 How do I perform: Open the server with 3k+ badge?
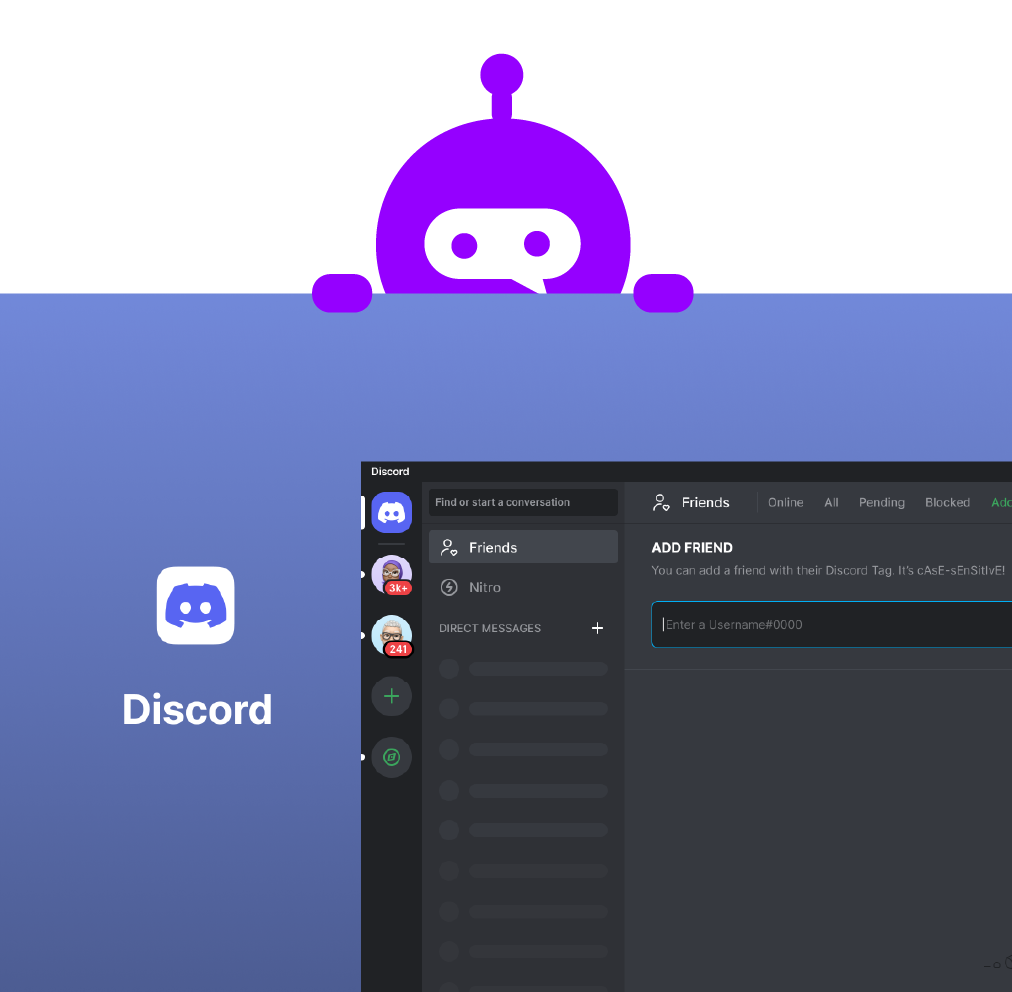(391, 575)
